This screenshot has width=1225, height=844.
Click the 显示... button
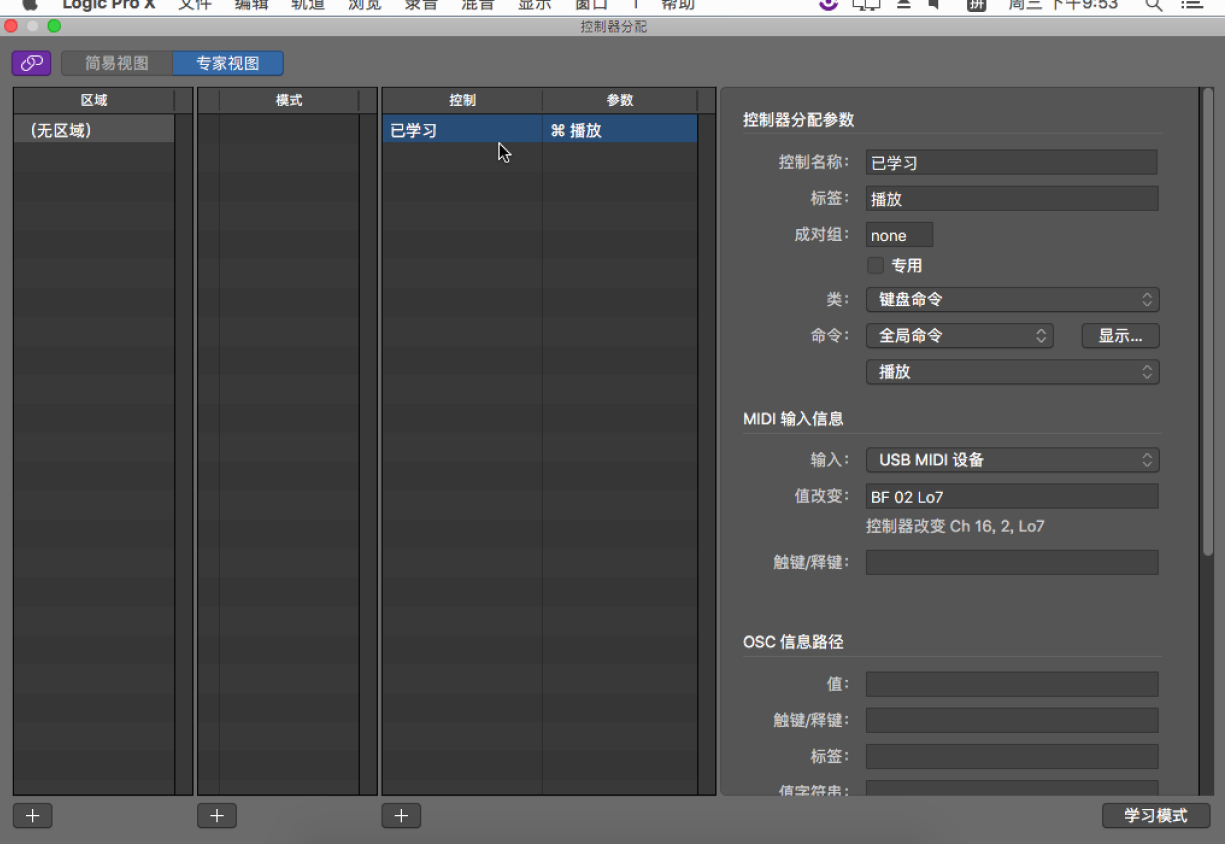1120,336
